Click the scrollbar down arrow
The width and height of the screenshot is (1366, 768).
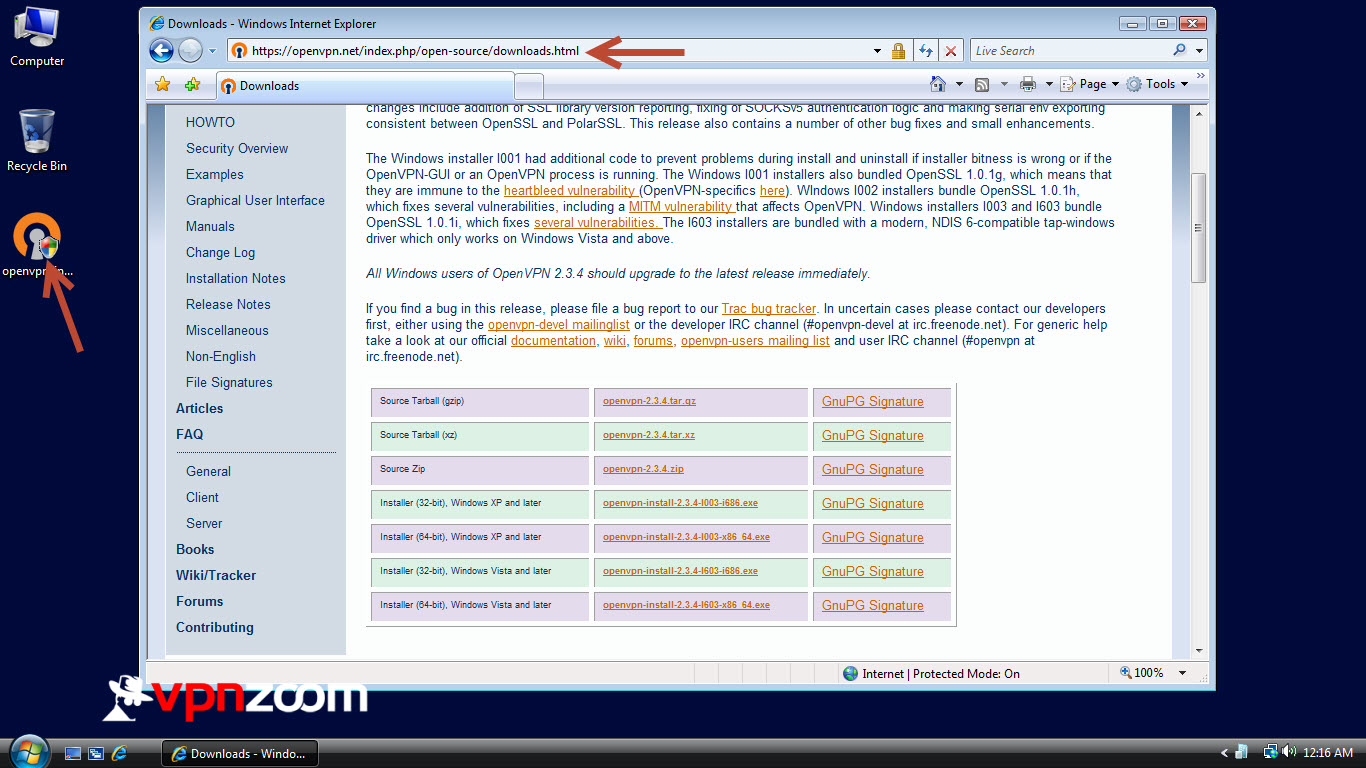tap(1199, 650)
